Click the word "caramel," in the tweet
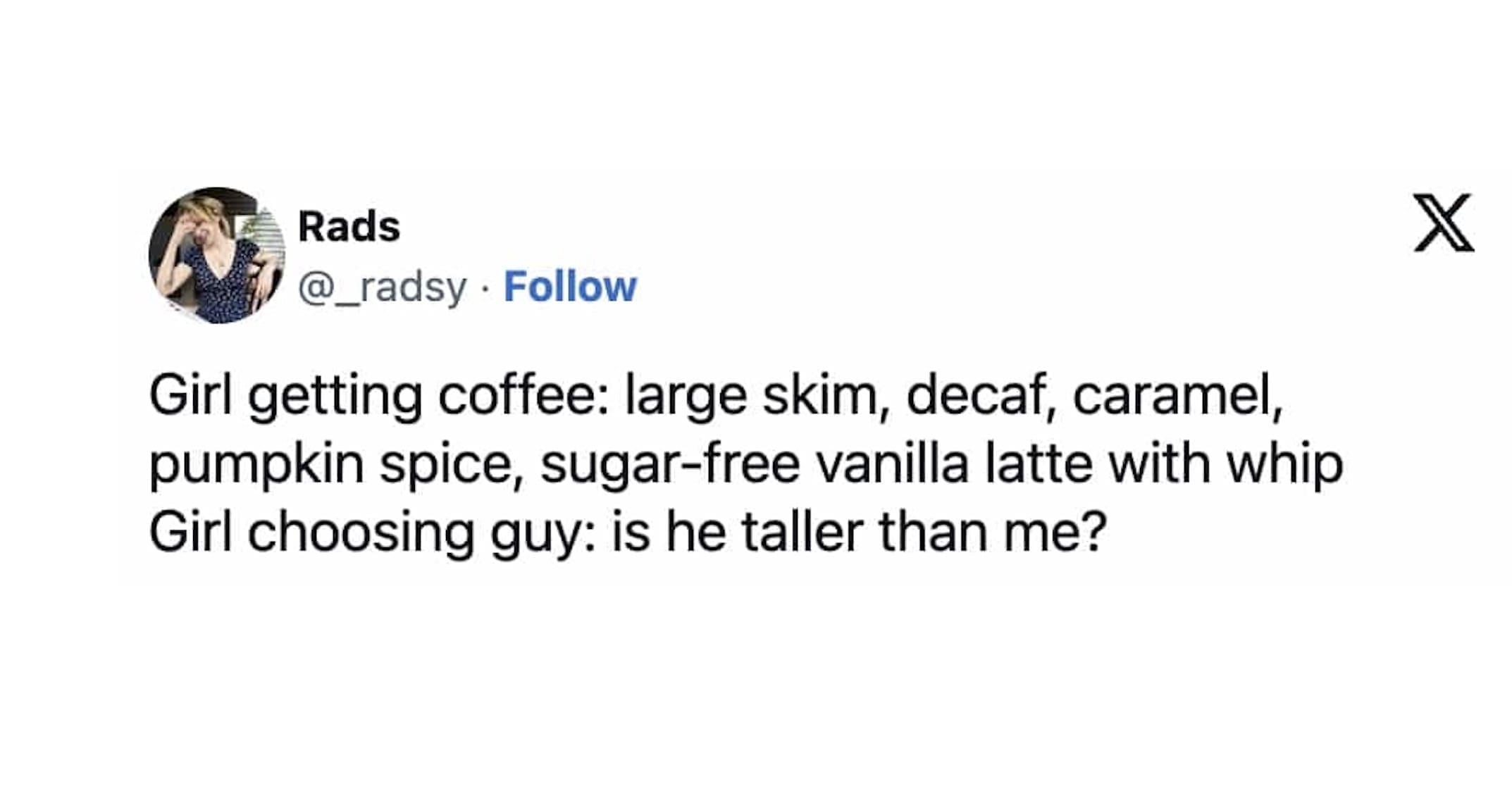Image resolution: width=1512 pixels, height=803 pixels. (x=1177, y=396)
